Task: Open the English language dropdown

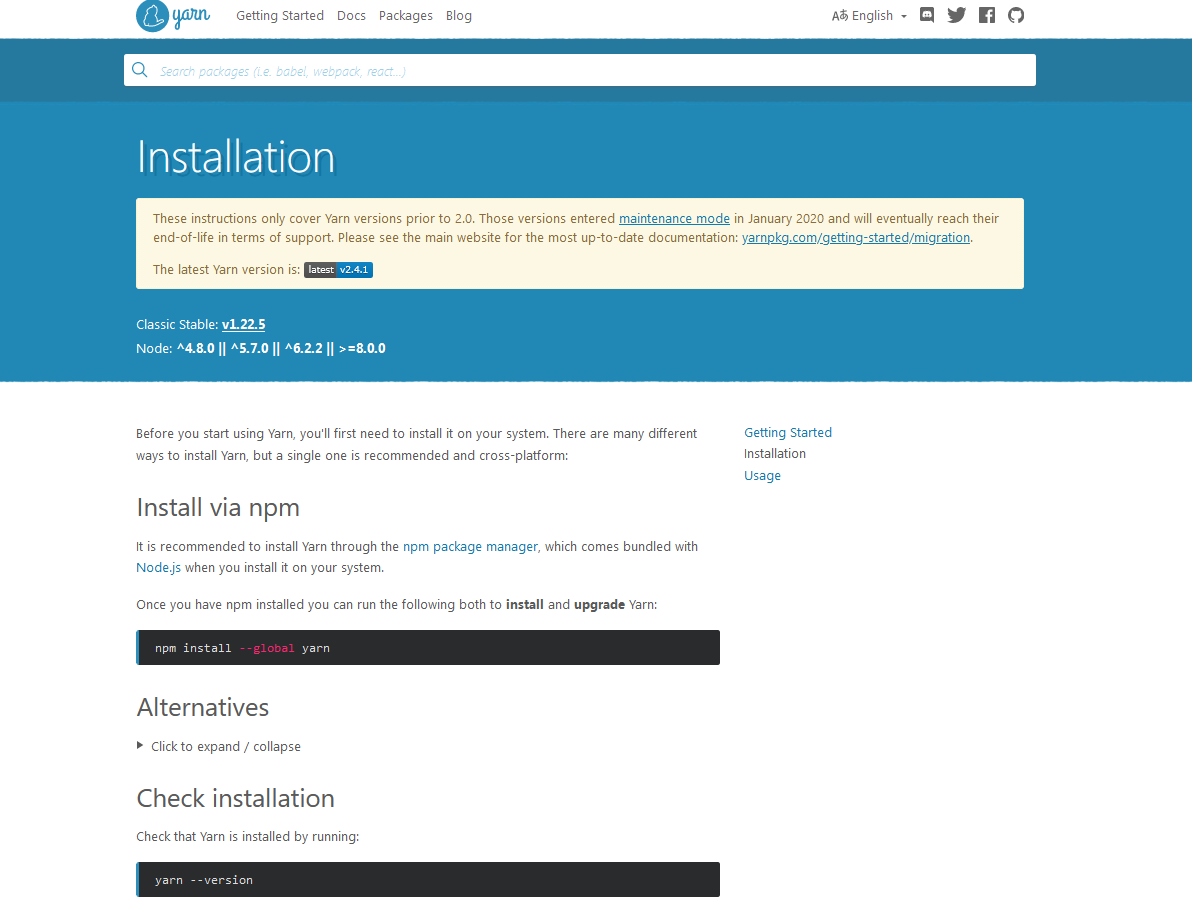Action: tap(869, 15)
